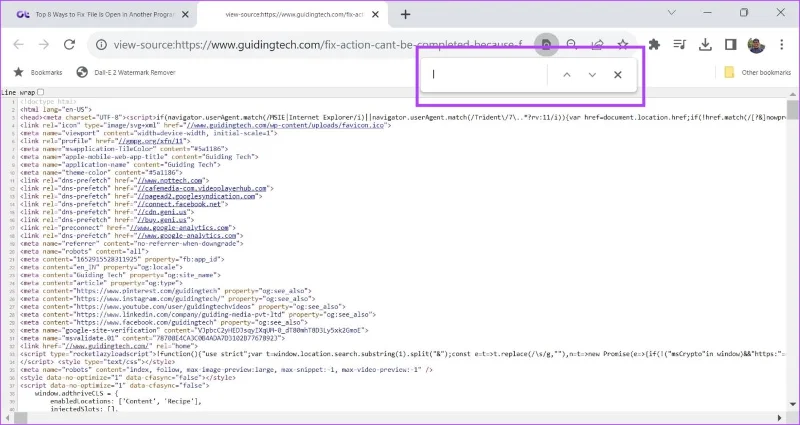Open the profile avatar
This screenshot has width=800, height=425.
756,45
